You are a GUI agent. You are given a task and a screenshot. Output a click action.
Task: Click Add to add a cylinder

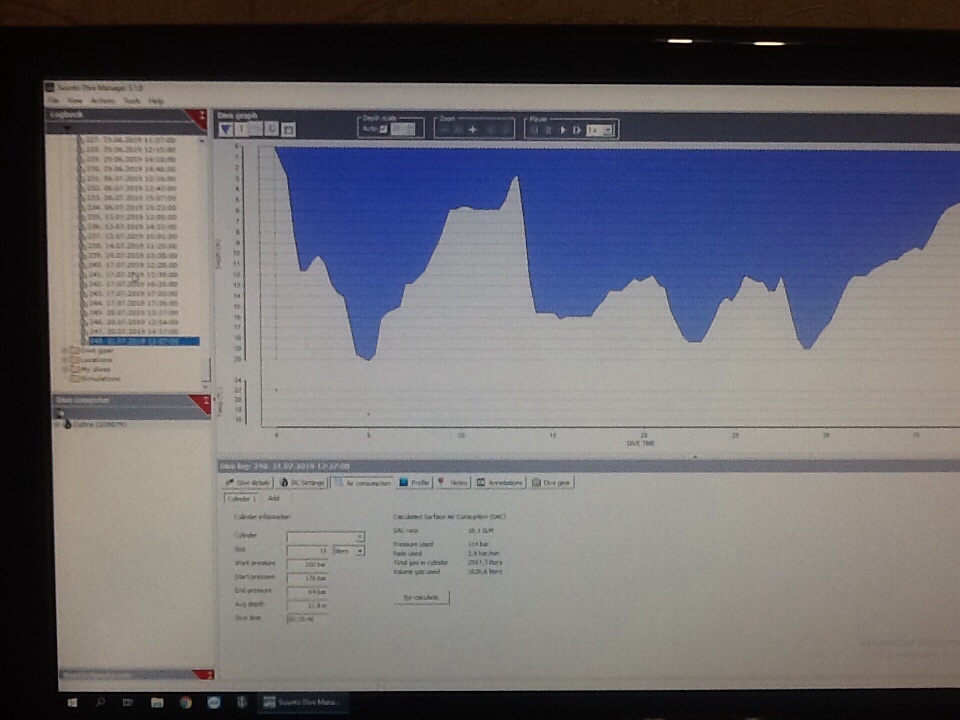coord(274,498)
